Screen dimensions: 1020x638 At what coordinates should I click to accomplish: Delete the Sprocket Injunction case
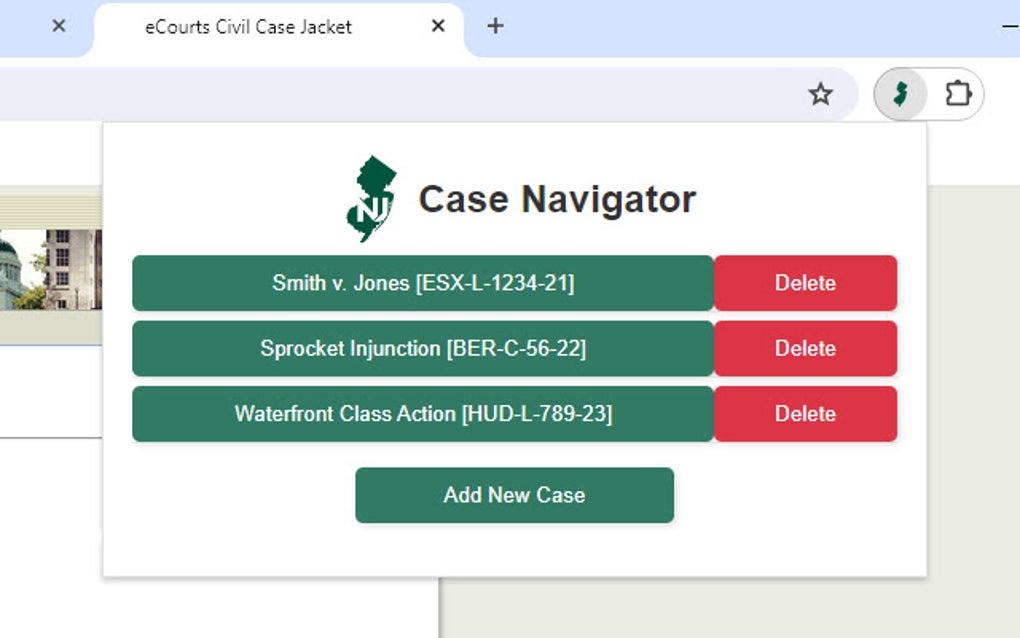[x=805, y=348]
